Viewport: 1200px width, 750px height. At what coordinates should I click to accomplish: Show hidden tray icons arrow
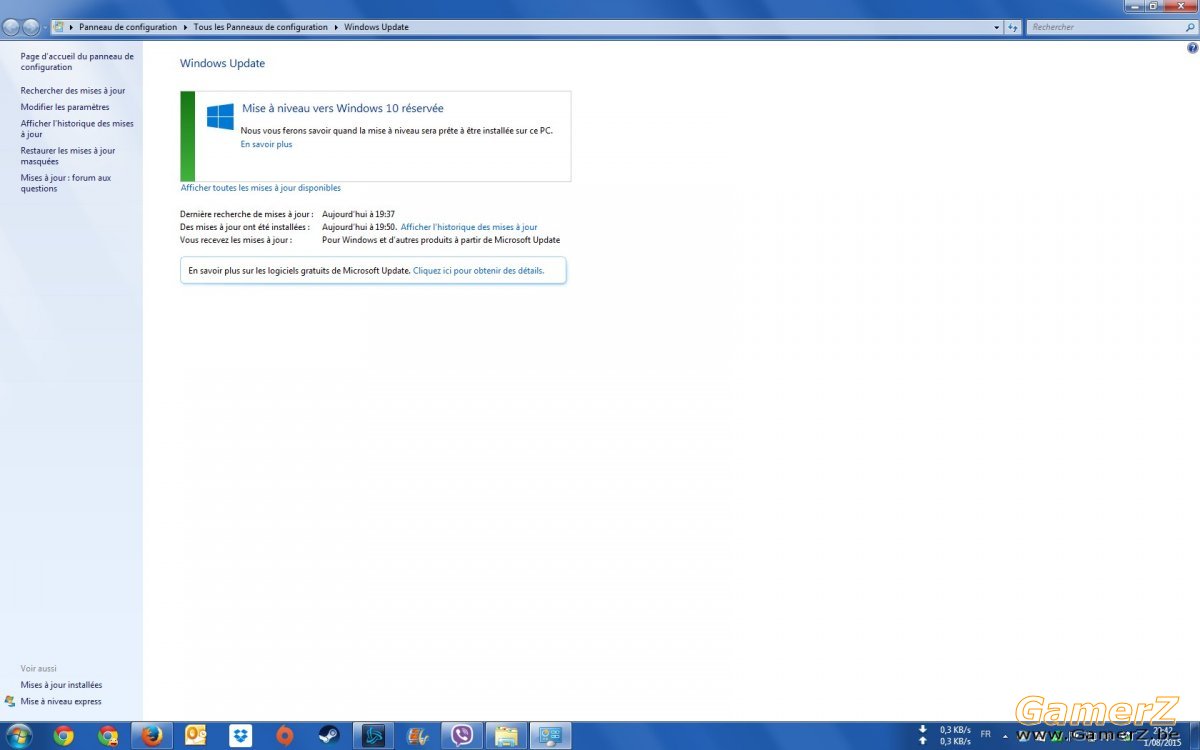pos(1006,735)
